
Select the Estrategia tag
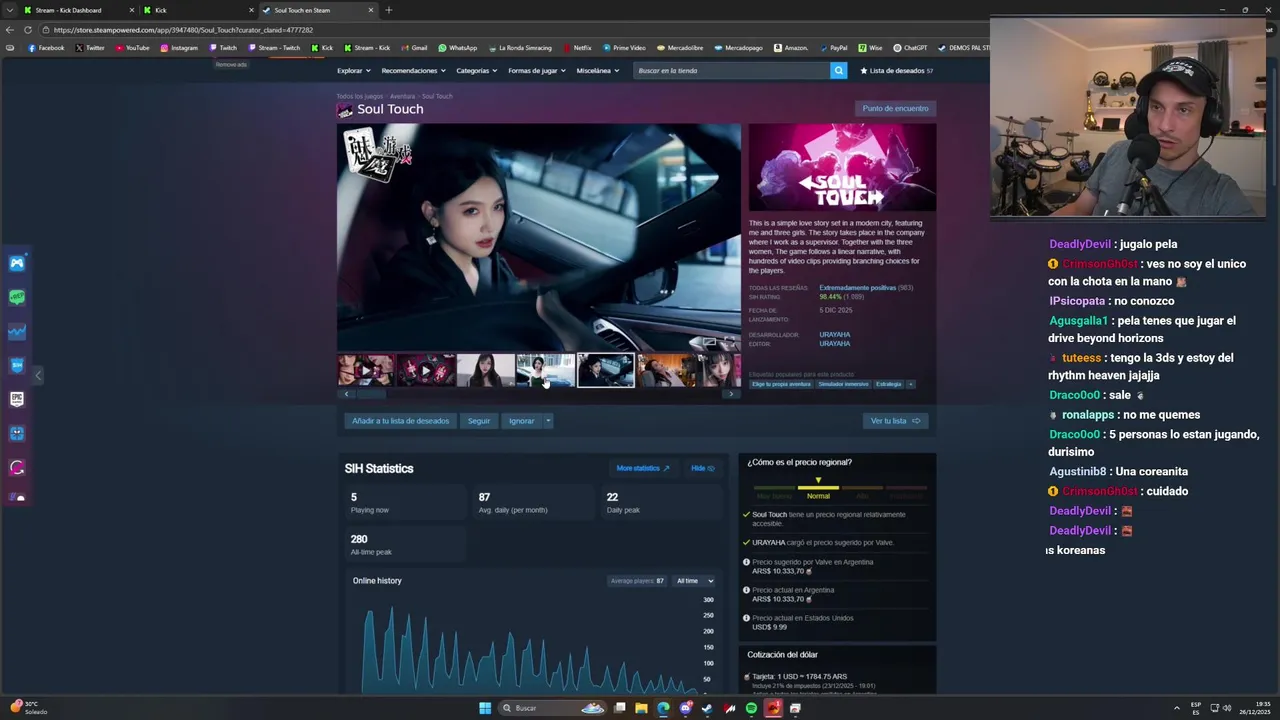pos(889,384)
